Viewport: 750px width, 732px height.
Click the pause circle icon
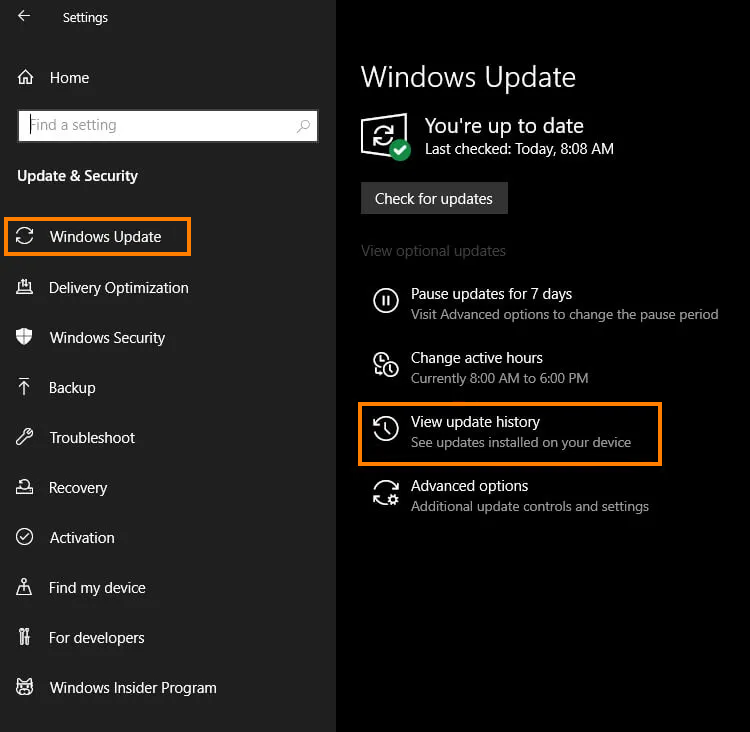386,300
